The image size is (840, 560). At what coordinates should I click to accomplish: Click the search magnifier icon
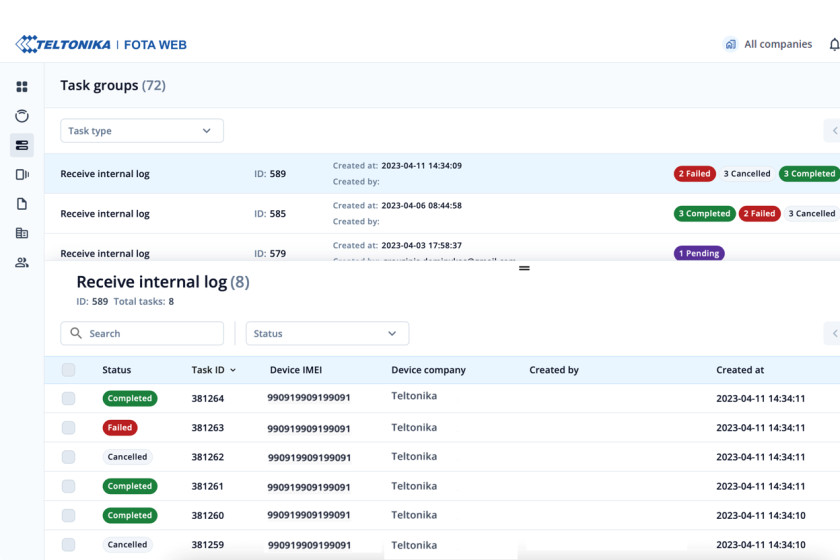point(76,333)
